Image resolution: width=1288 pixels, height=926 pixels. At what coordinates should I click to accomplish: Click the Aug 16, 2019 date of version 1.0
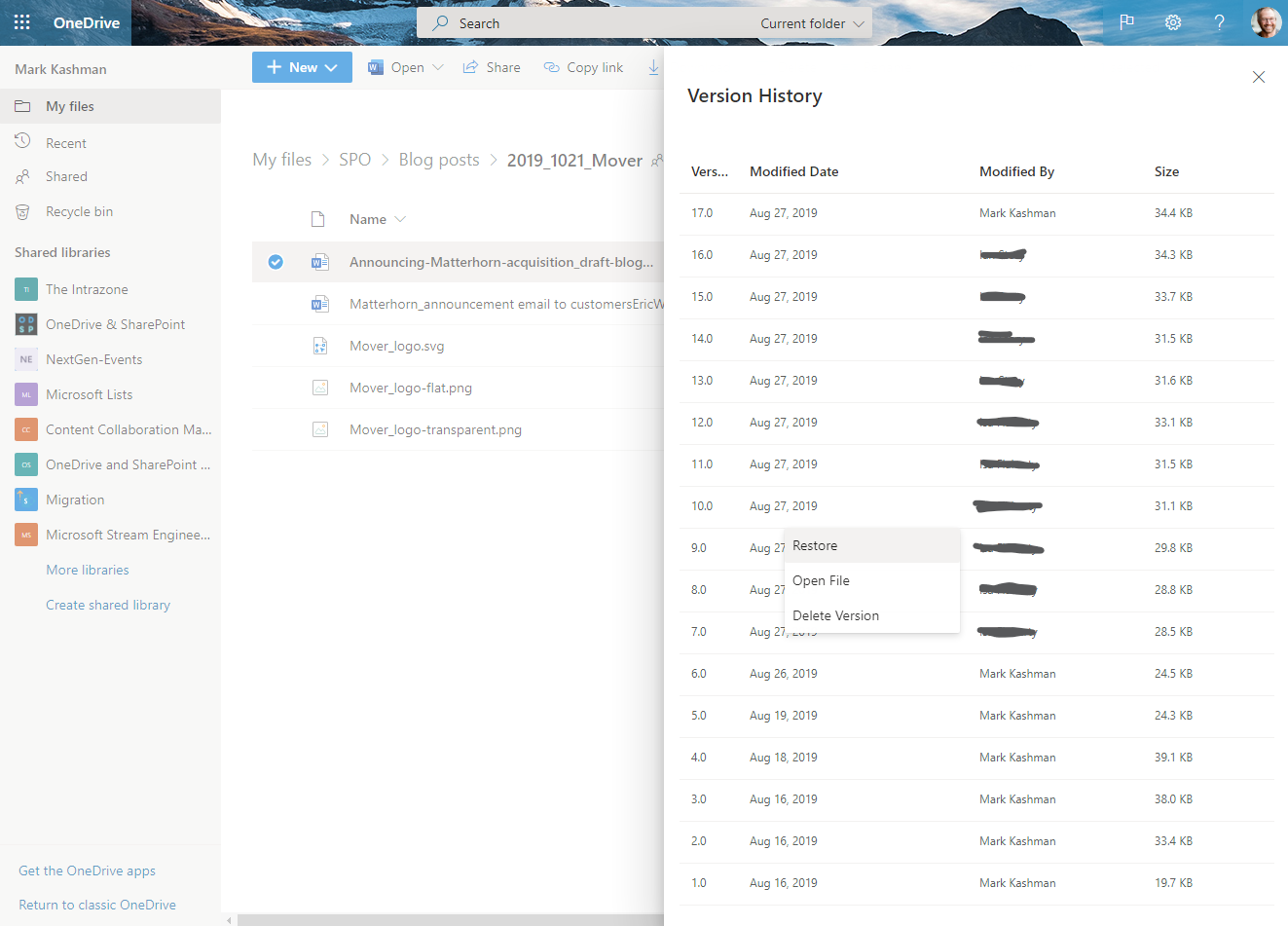click(784, 883)
